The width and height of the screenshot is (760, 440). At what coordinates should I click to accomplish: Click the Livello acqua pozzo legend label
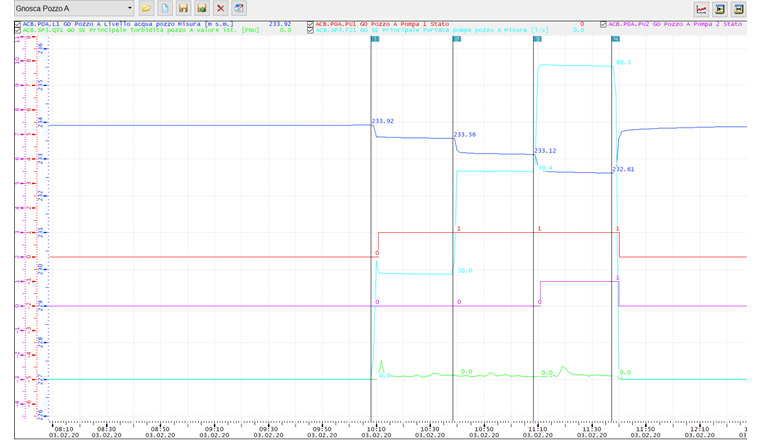[128, 24]
